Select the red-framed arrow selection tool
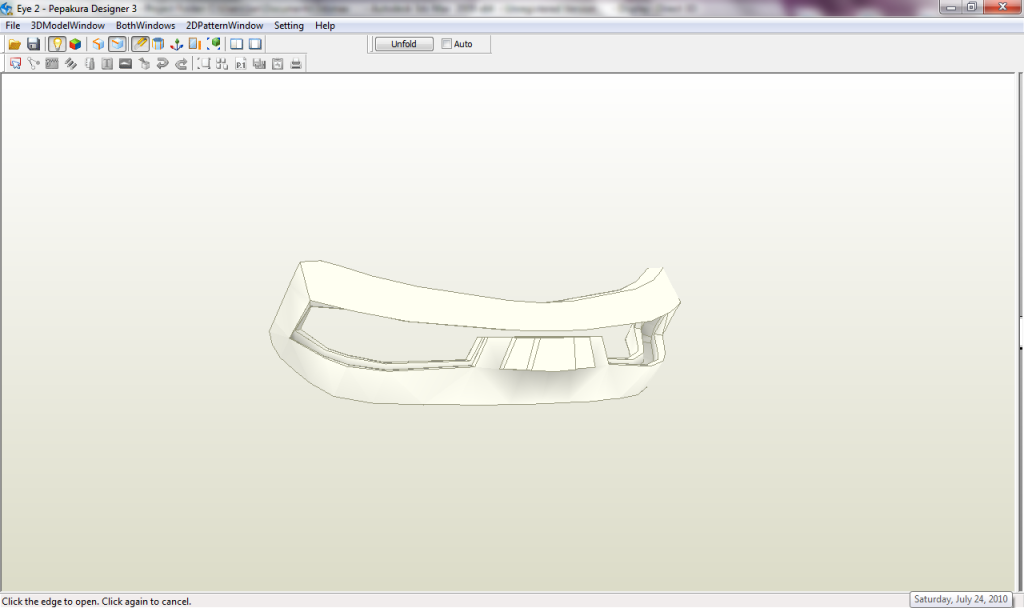 point(15,64)
